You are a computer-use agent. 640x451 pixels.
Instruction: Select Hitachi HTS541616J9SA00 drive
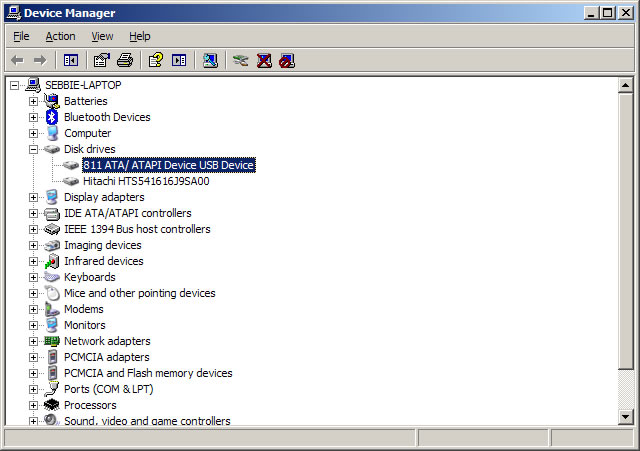[x=146, y=181]
